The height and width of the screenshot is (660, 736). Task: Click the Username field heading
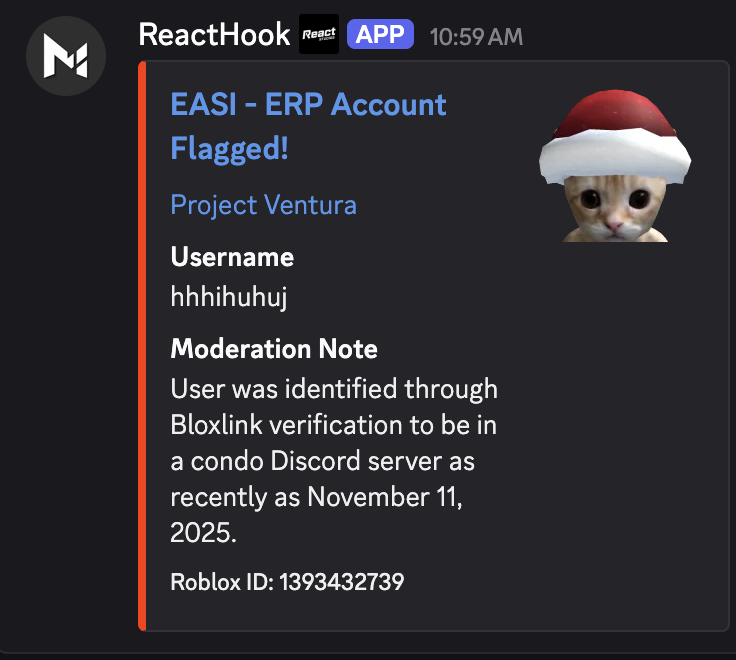pos(232,257)
